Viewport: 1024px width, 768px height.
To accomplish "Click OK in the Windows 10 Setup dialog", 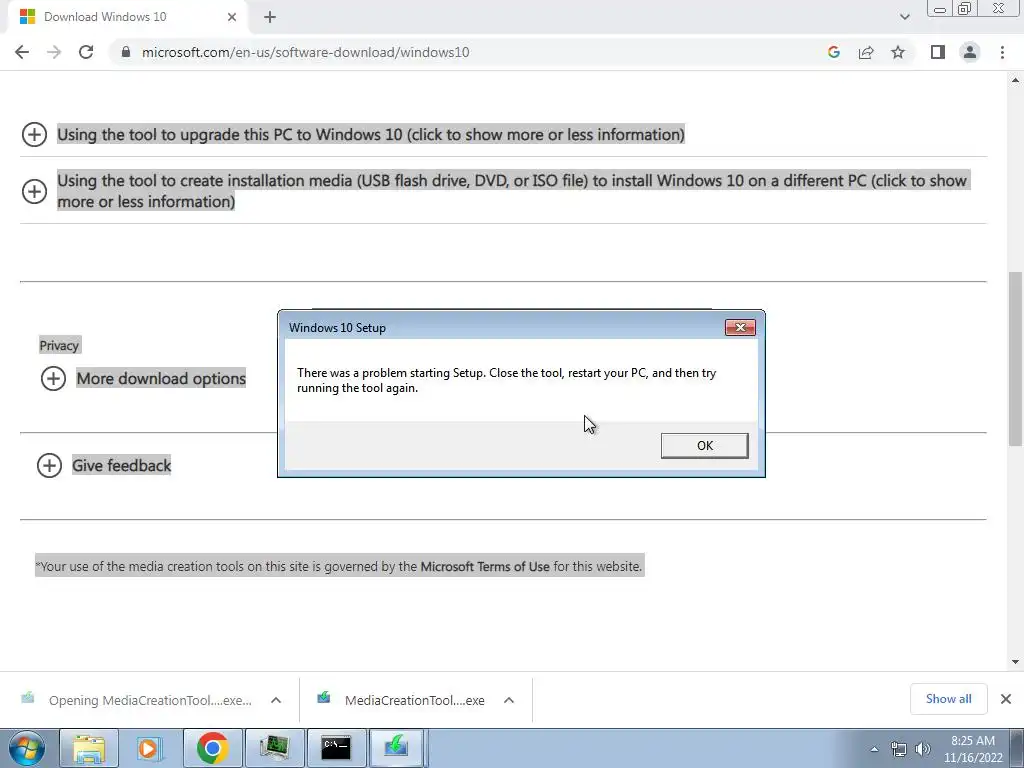I will (704, 445).
